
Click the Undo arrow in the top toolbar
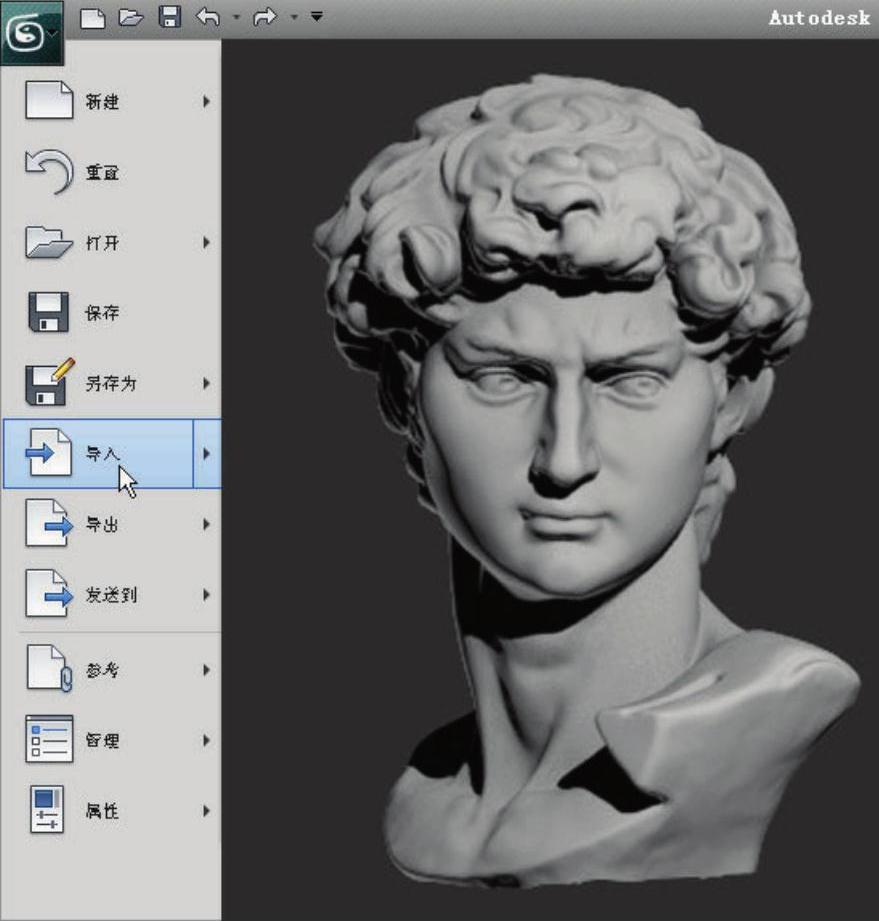pos(209,17)
